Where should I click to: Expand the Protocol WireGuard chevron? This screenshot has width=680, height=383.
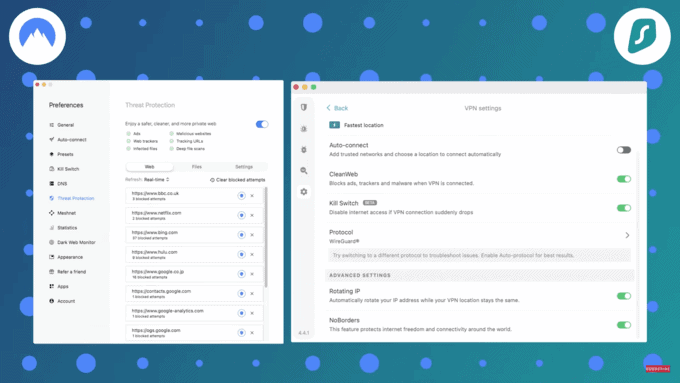tap(627, 235)
